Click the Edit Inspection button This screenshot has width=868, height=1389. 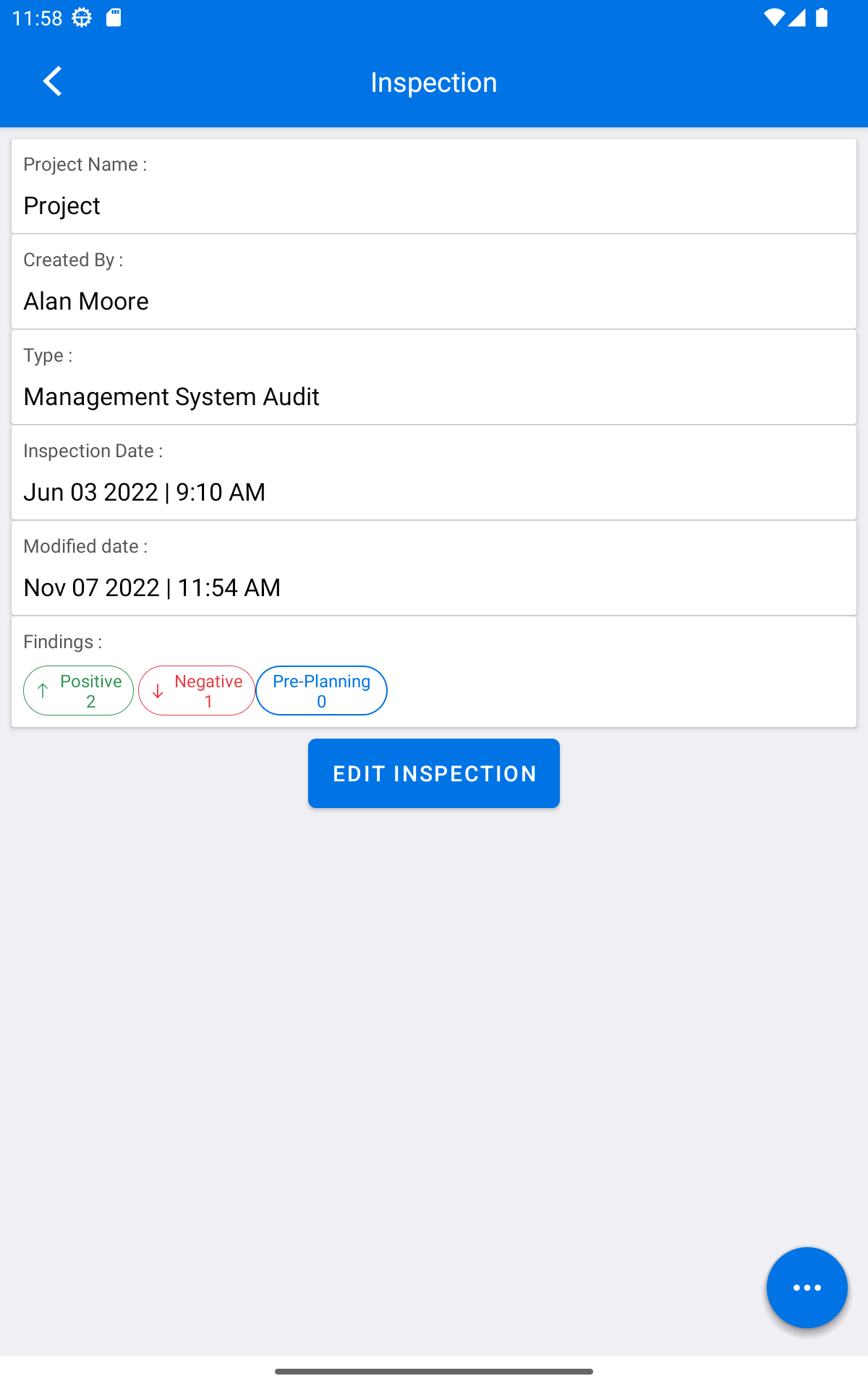coord(434,773)
